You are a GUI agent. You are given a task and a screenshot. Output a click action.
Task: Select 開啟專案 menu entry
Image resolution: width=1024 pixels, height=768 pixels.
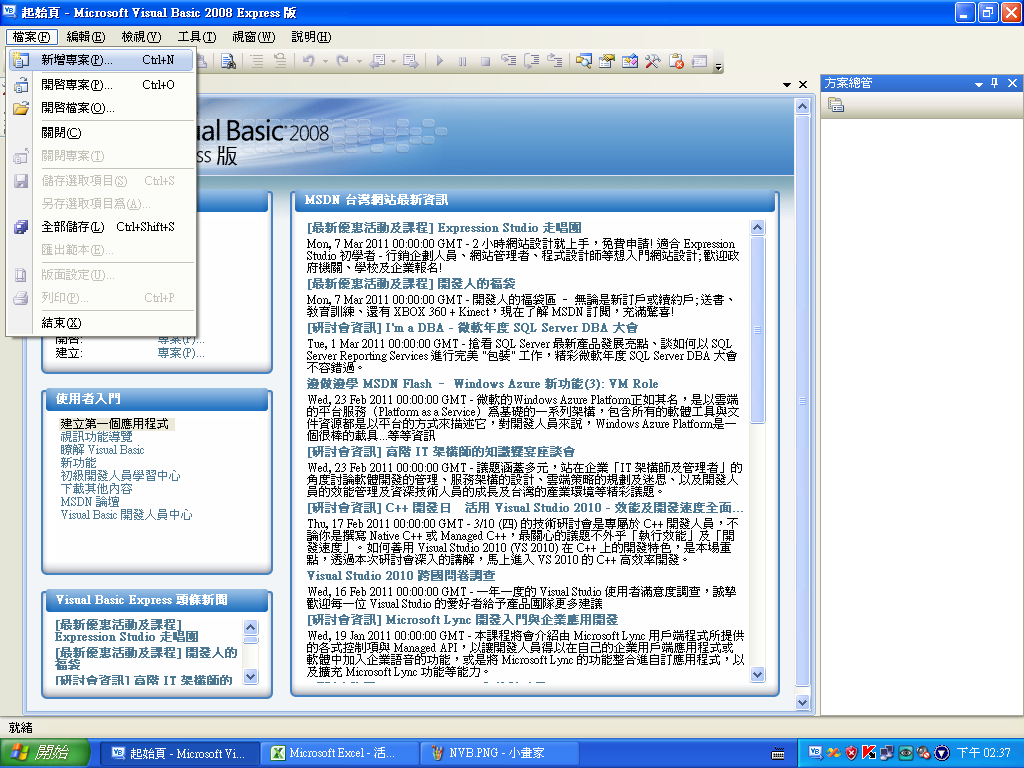click(x=101, y=84)
